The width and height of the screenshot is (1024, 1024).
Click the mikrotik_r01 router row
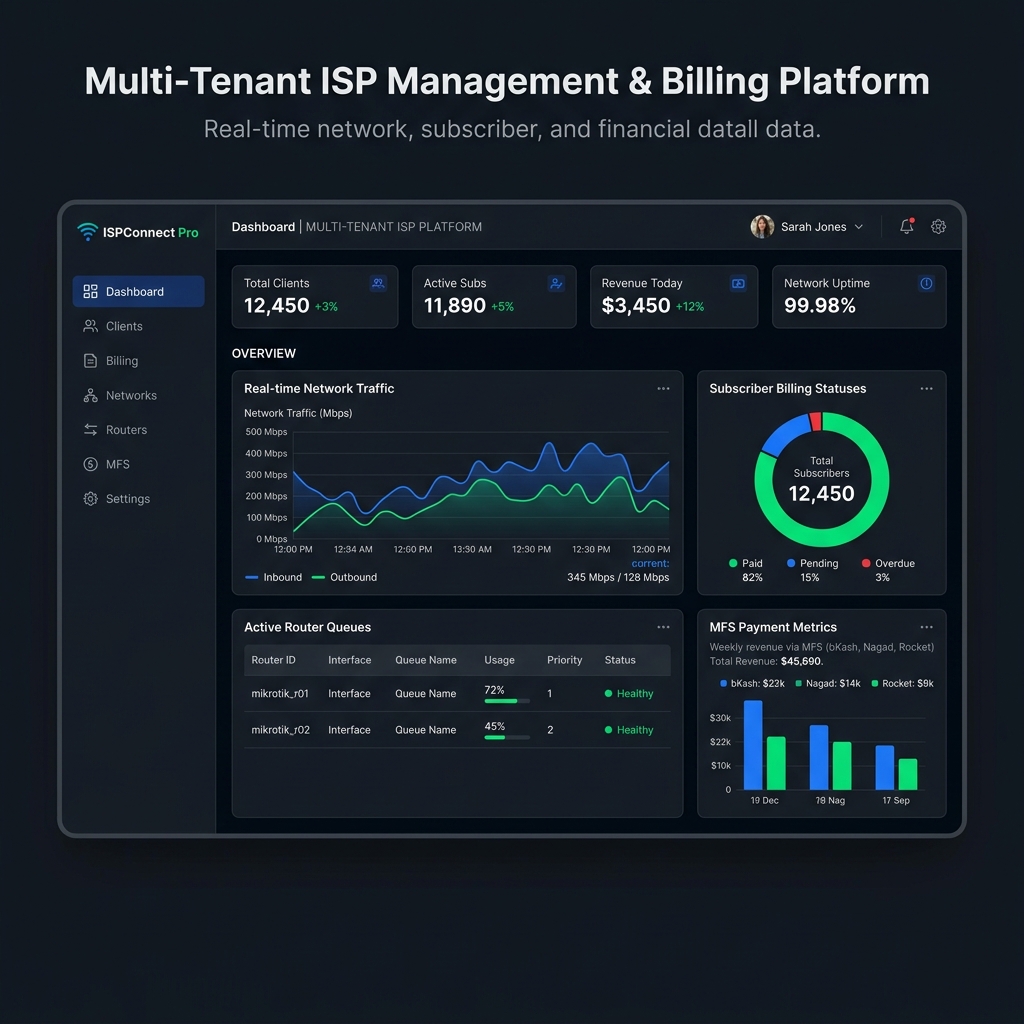(457, 694)
